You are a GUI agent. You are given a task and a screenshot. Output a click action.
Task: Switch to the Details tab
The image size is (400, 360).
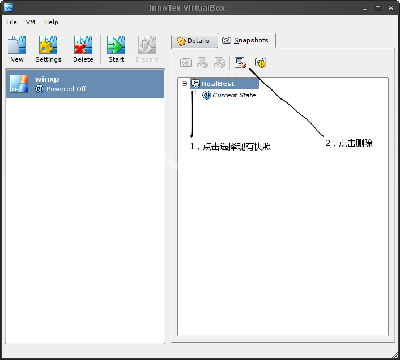(194, 41)
